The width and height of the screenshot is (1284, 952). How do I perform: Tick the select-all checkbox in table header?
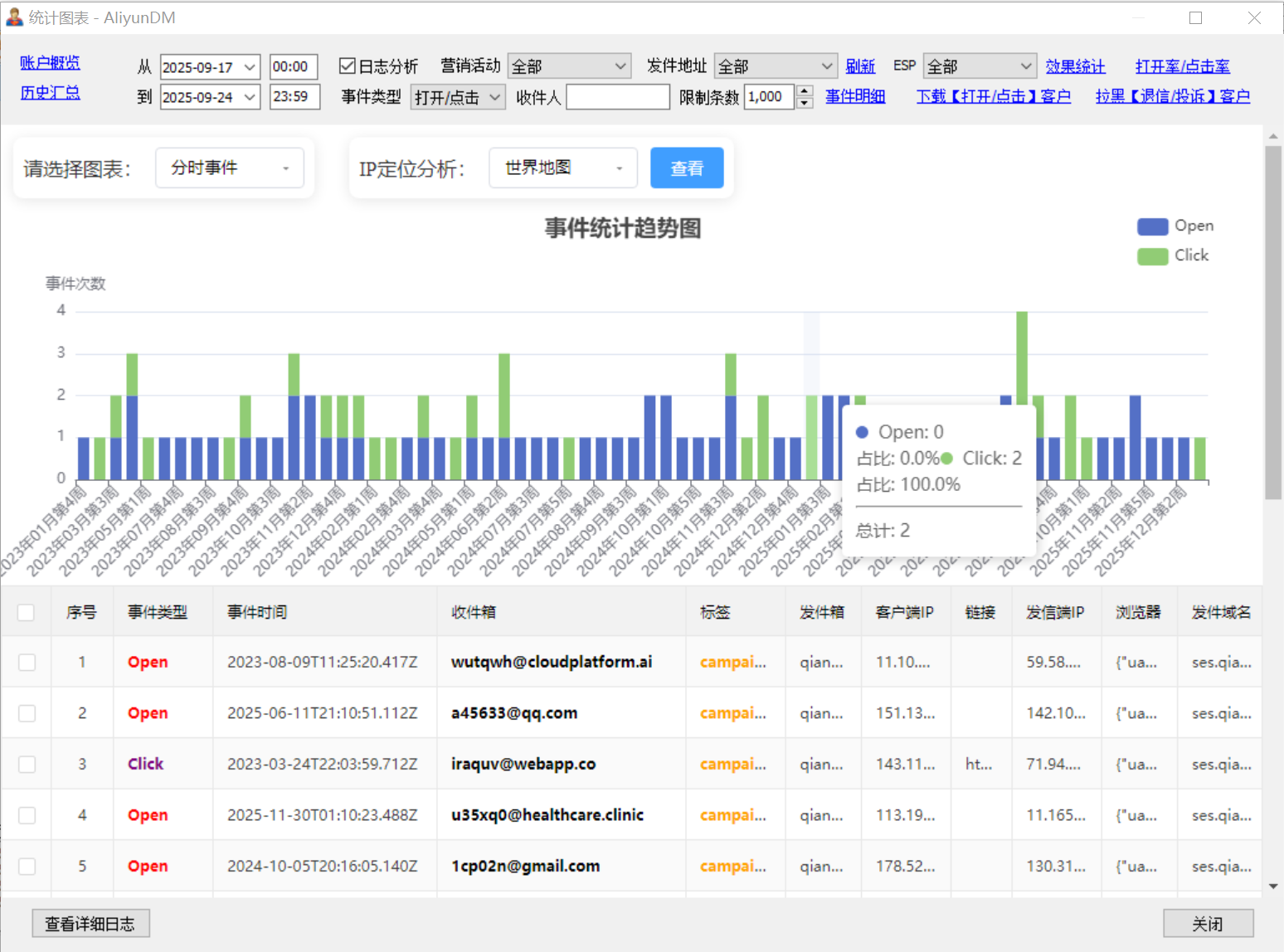(x=27, y=612)
